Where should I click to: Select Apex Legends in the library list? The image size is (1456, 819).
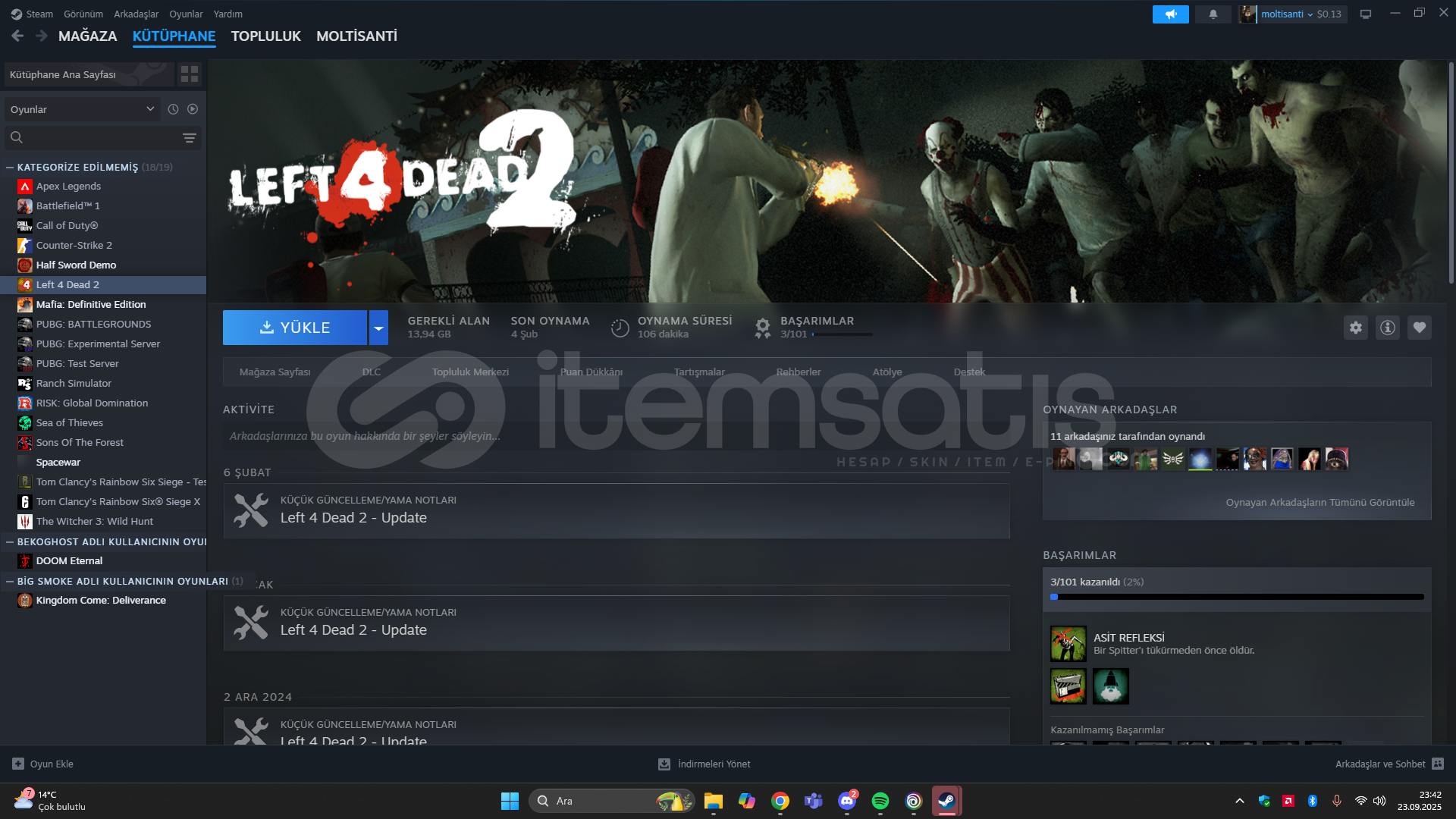(103, 186)
